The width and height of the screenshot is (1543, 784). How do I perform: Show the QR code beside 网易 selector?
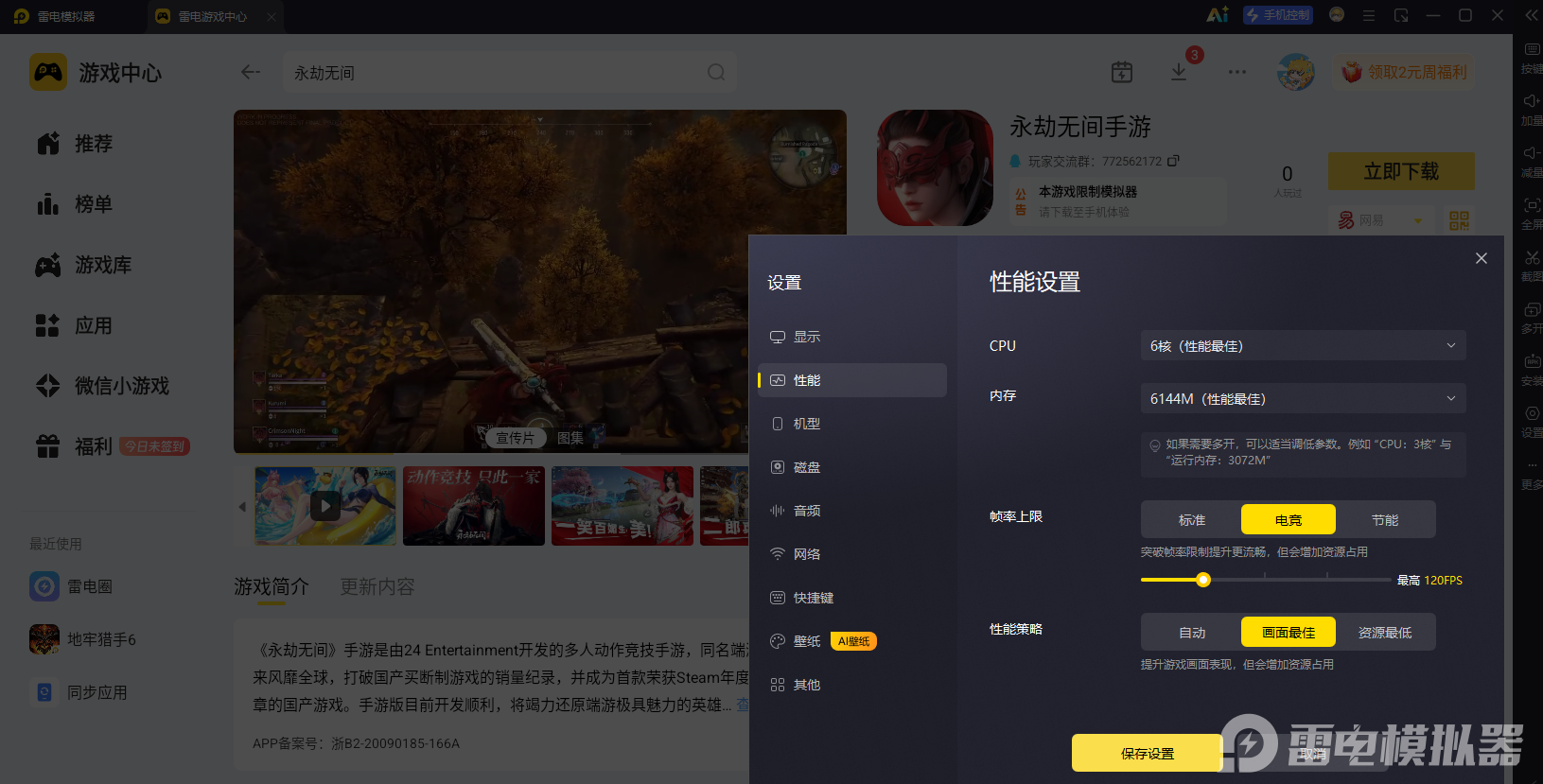[1460, 220]
